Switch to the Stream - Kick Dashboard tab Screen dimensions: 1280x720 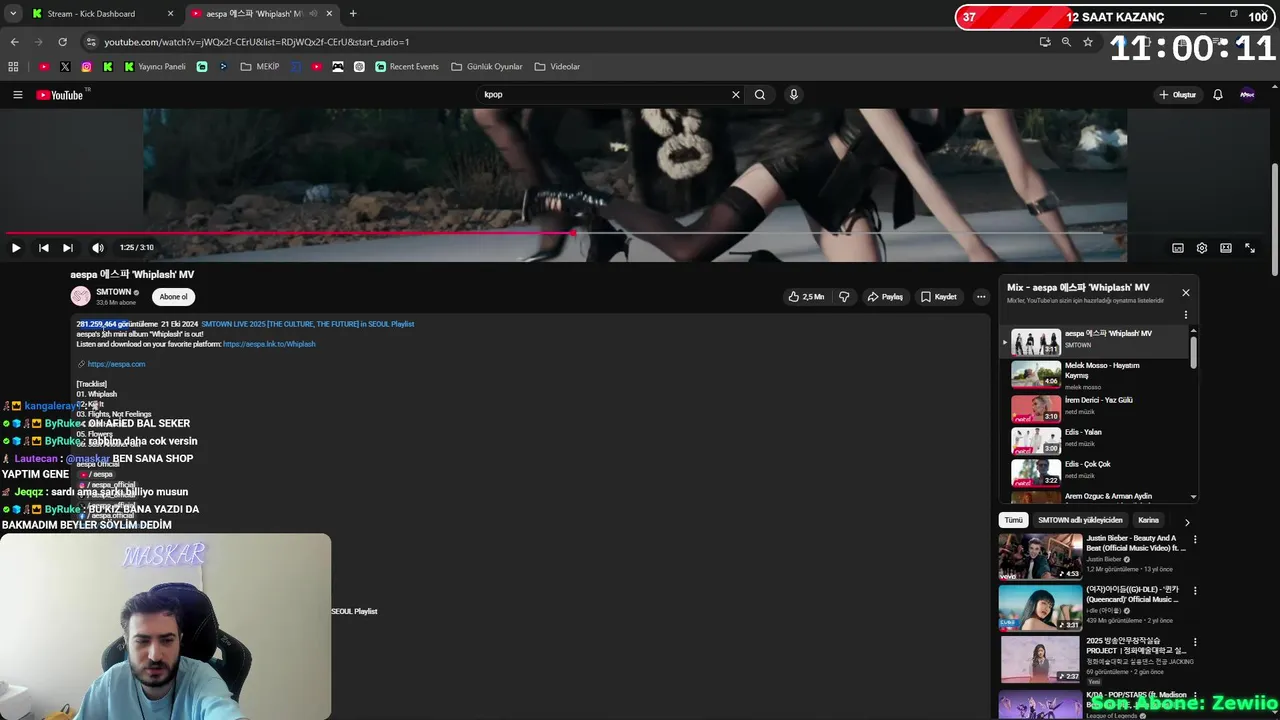coord(91,14)
